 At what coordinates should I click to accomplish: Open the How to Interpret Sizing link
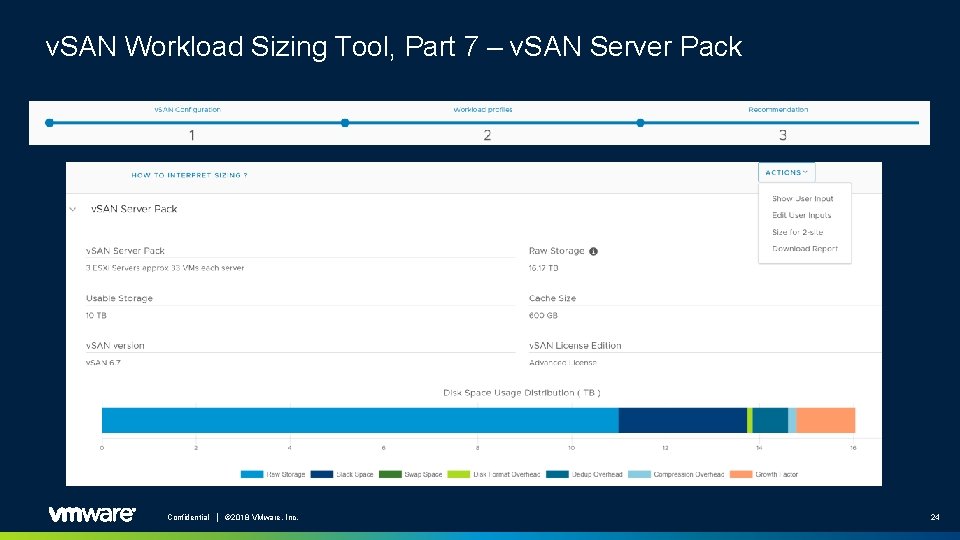(189, 175)
